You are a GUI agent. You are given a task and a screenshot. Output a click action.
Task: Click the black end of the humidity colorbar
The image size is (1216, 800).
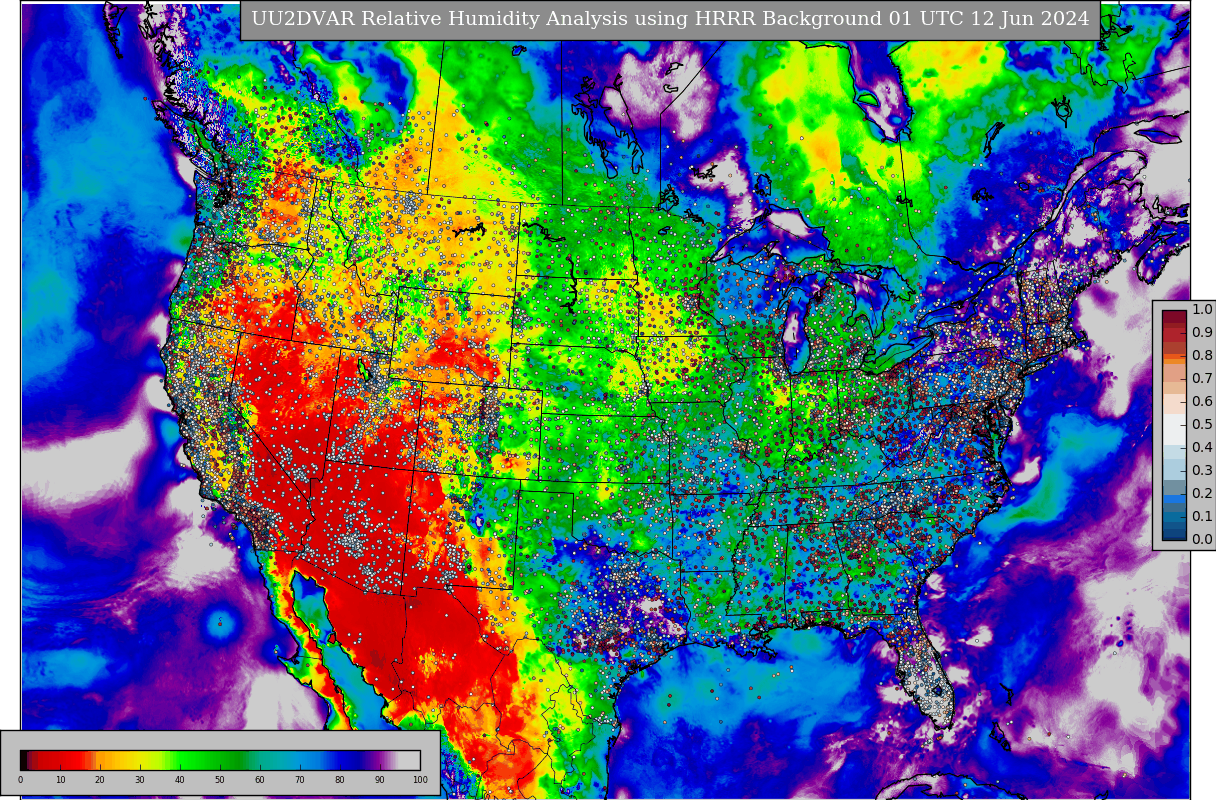(x=24, y=760)
